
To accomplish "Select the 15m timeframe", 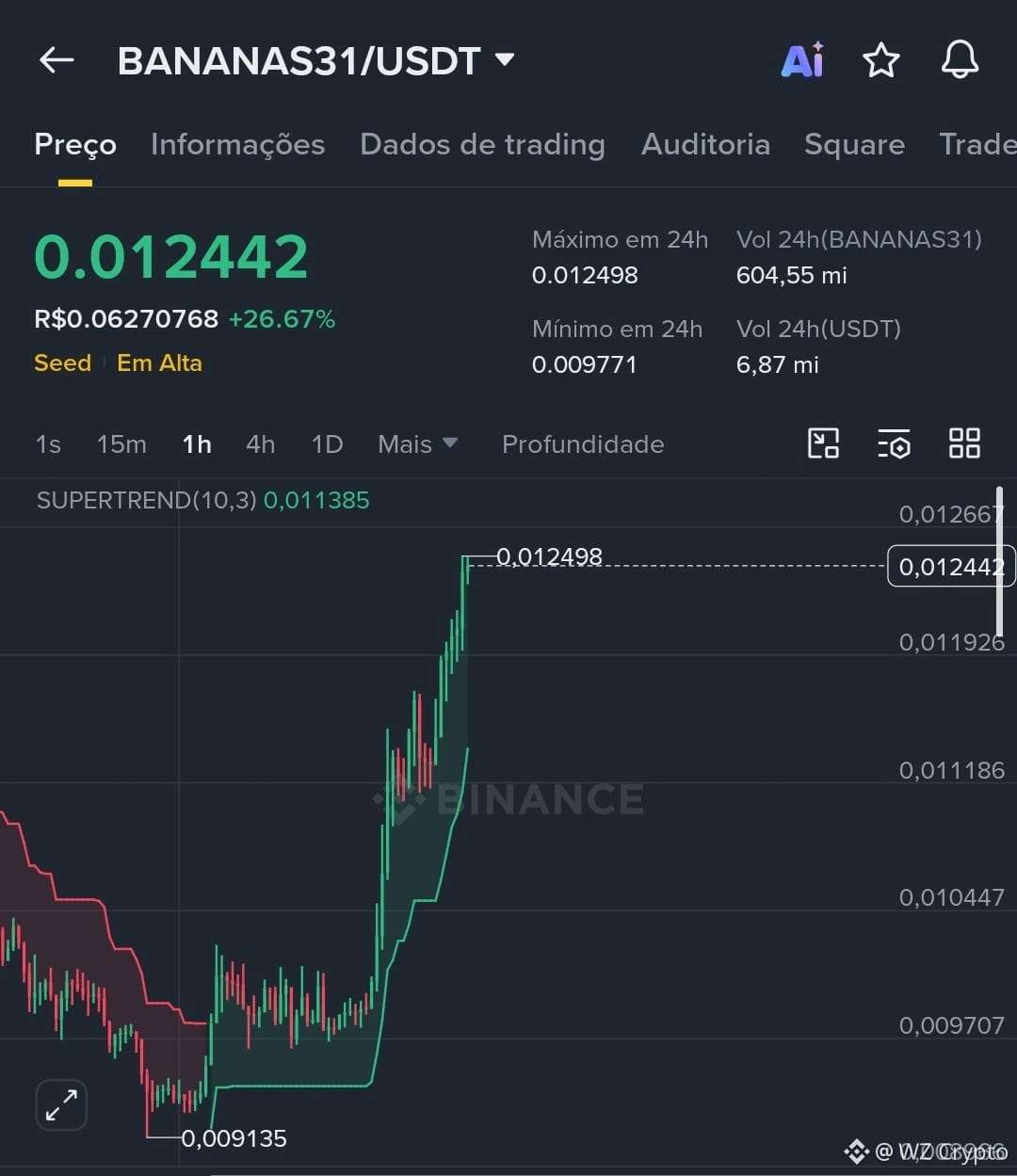I will (x=121, y=443).
